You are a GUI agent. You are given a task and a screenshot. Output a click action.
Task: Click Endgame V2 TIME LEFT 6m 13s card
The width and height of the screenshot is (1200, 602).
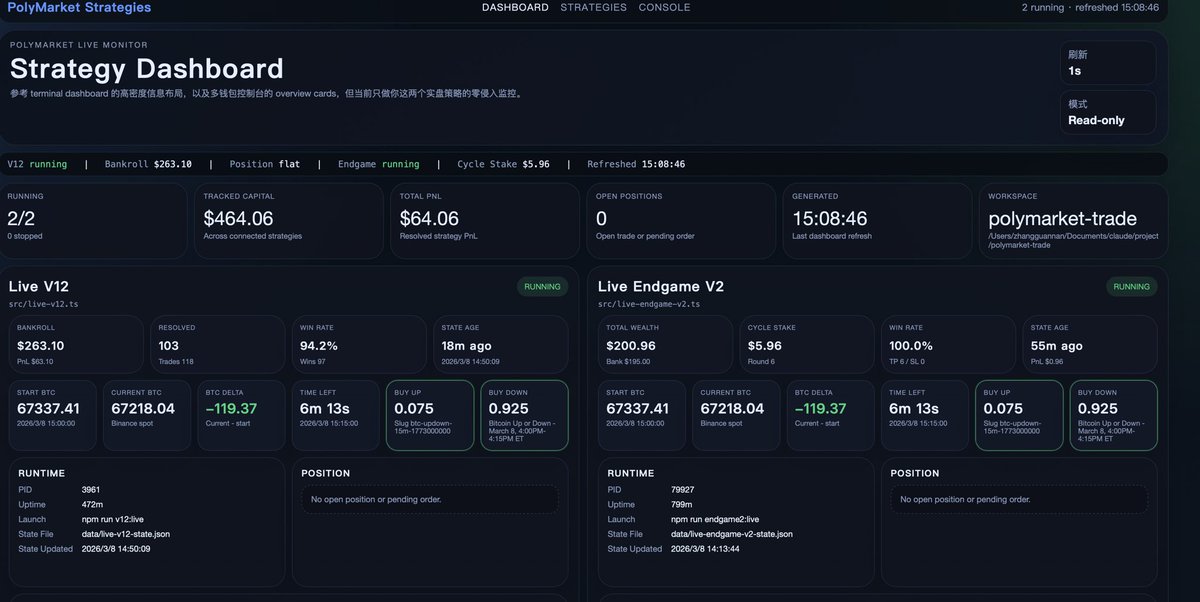[x=925, y=415]
